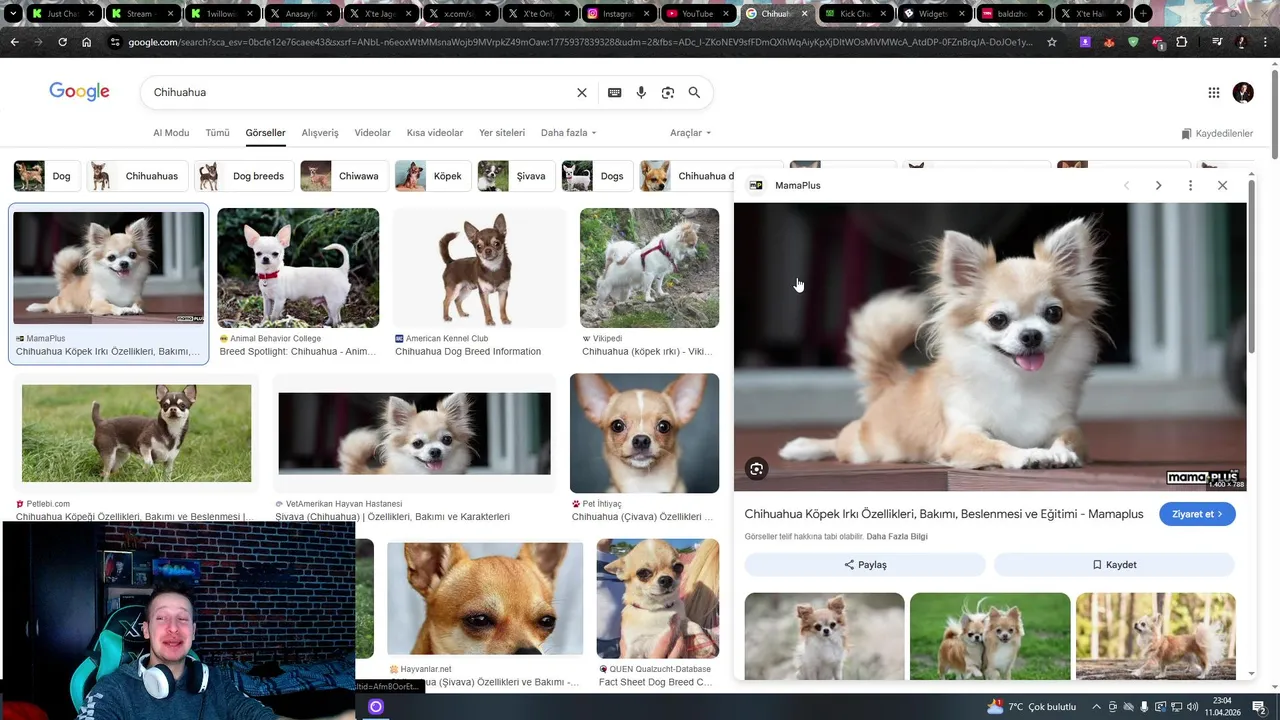Viewport: 1280px width, 720px height.
Task: Open Google Lens search by image icon
Action: [x=668, y=92]
